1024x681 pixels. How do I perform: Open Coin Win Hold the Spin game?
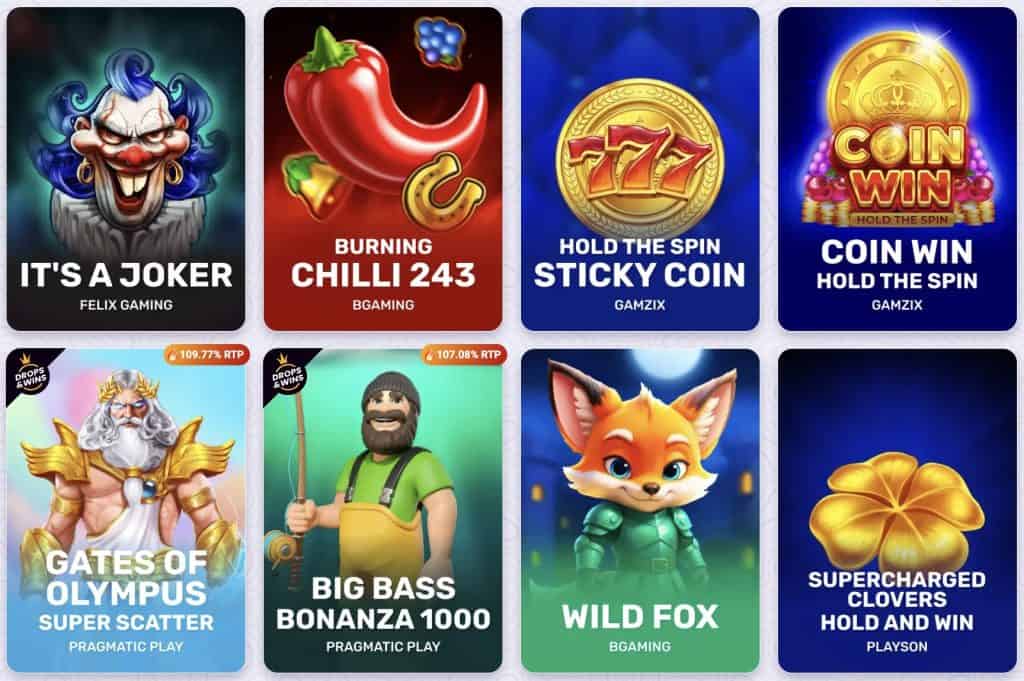click(897, 169)
